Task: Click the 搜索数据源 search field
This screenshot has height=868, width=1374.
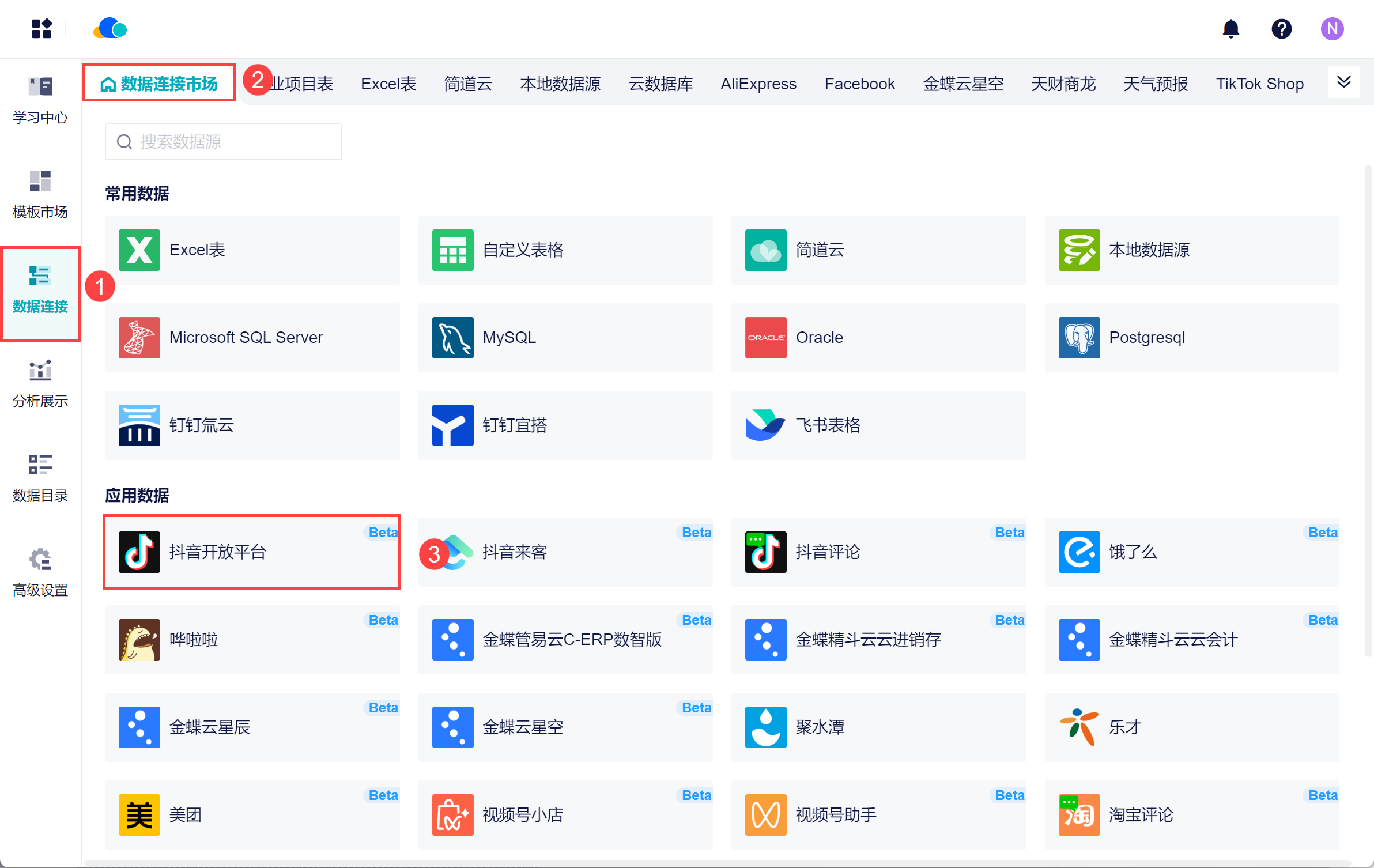Action: pyautogui.click(x=224, y=142)
